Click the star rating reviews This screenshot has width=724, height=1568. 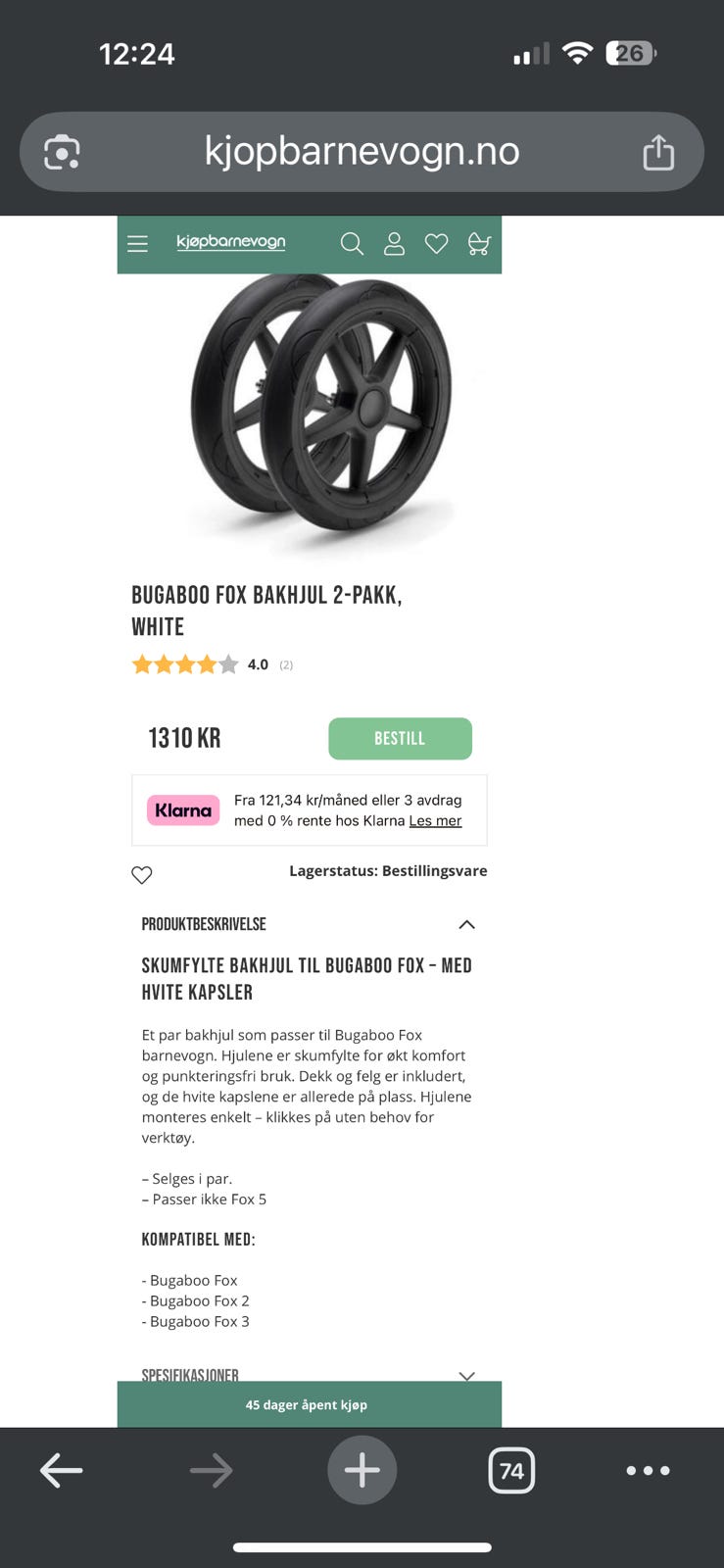185,664
